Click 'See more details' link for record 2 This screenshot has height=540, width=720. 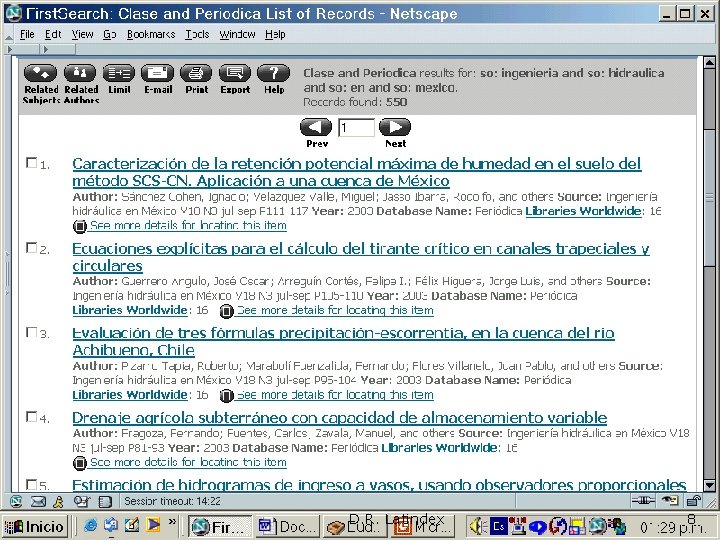click(335, 310)
